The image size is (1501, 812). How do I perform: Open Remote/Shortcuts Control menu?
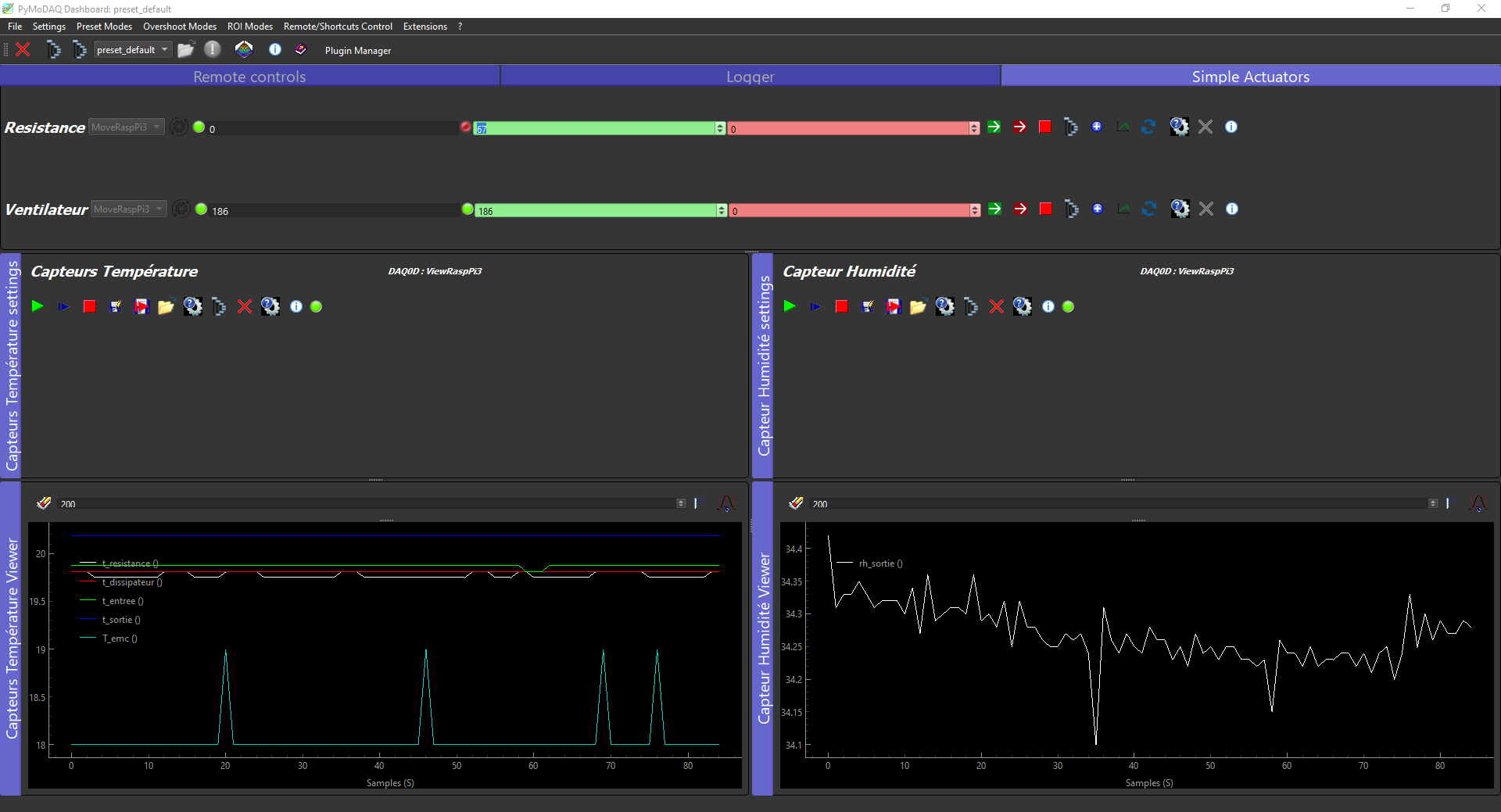pos(338,26)
